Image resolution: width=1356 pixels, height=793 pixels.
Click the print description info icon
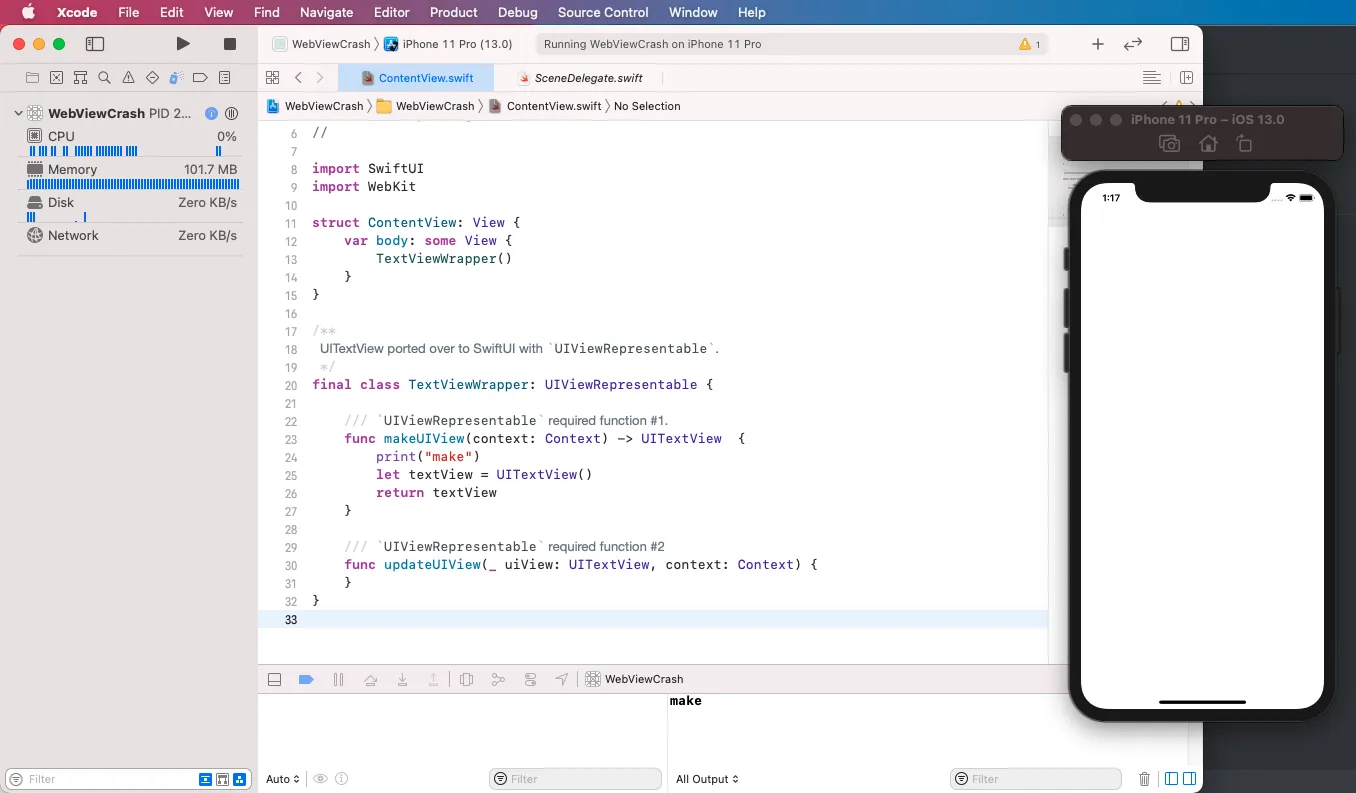[342, 779]
